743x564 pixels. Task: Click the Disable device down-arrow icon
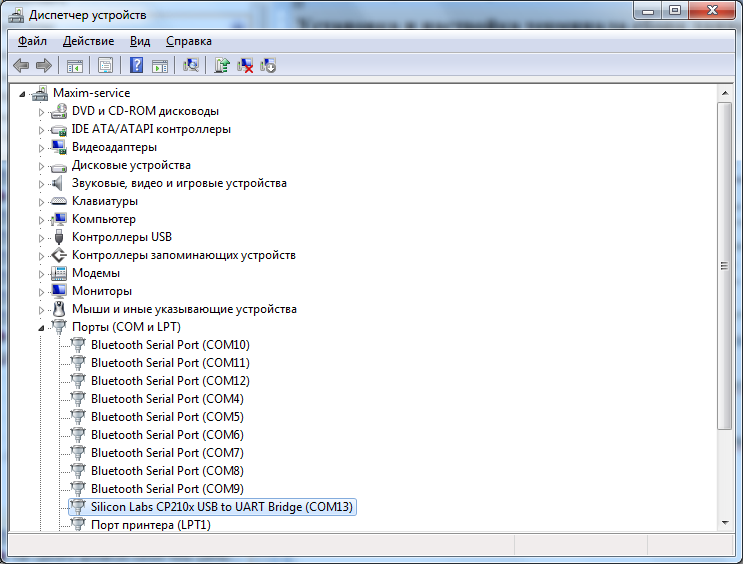[268, 66]
